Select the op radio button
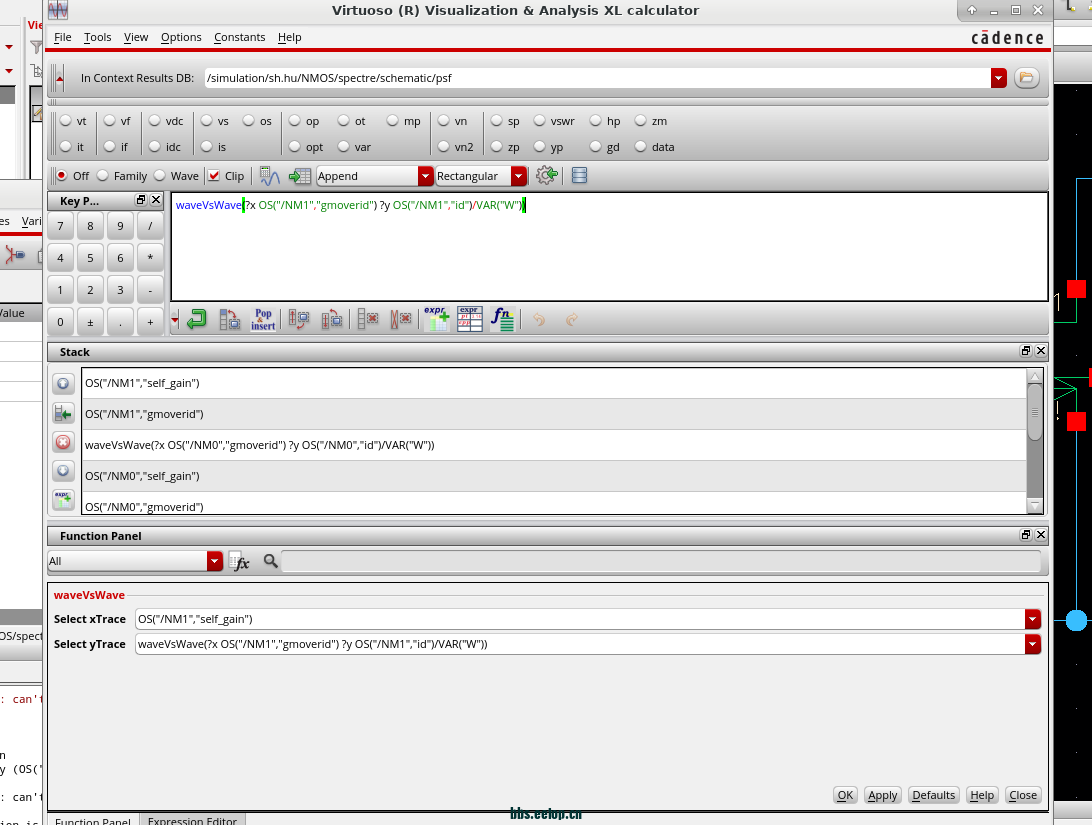 [x=295, y=121]
